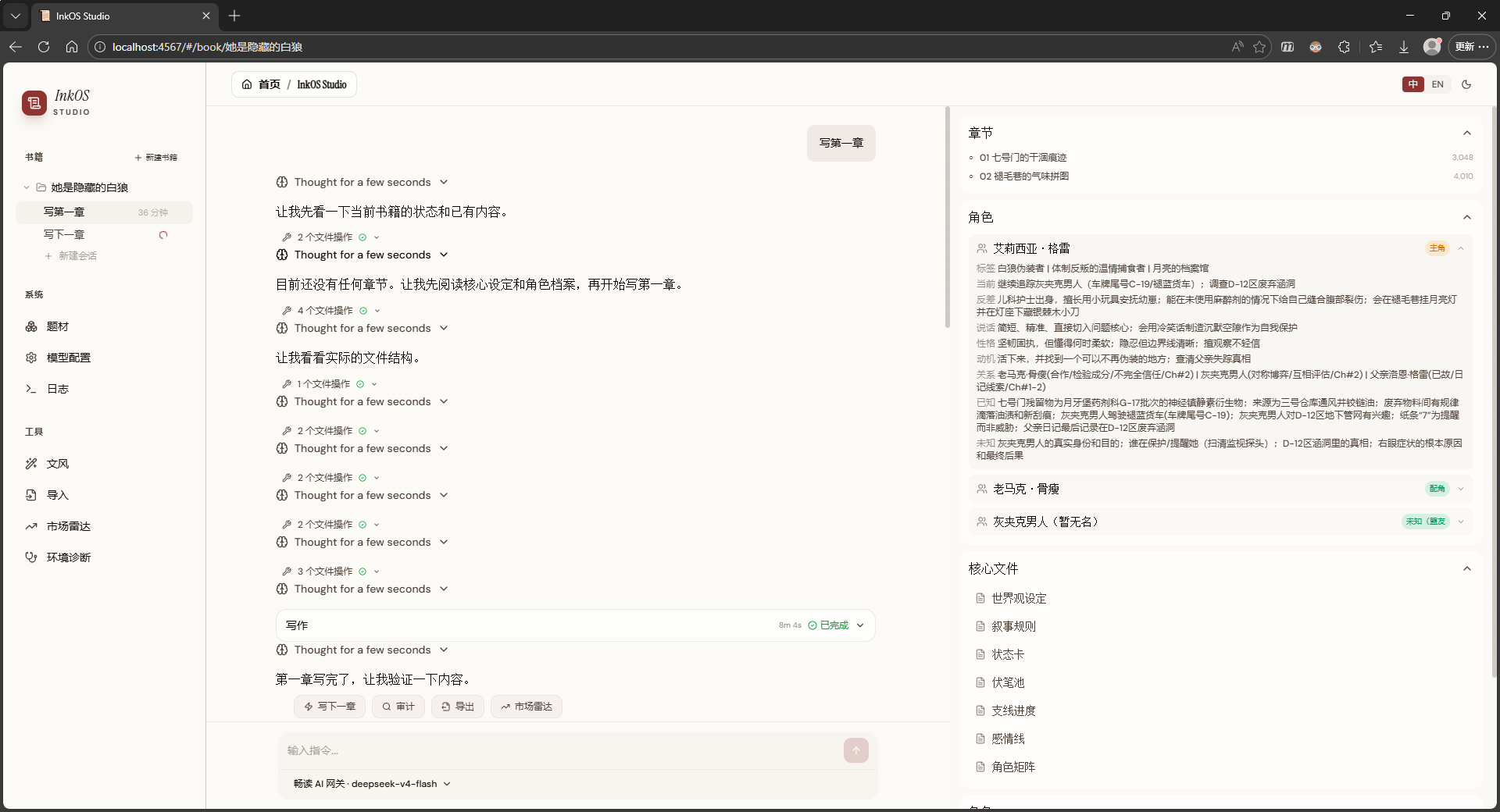Expand the 3 个文件操作 entry
Image resolution: width=1500 pixels, height=812 pixels.
(x=330, y=572)
